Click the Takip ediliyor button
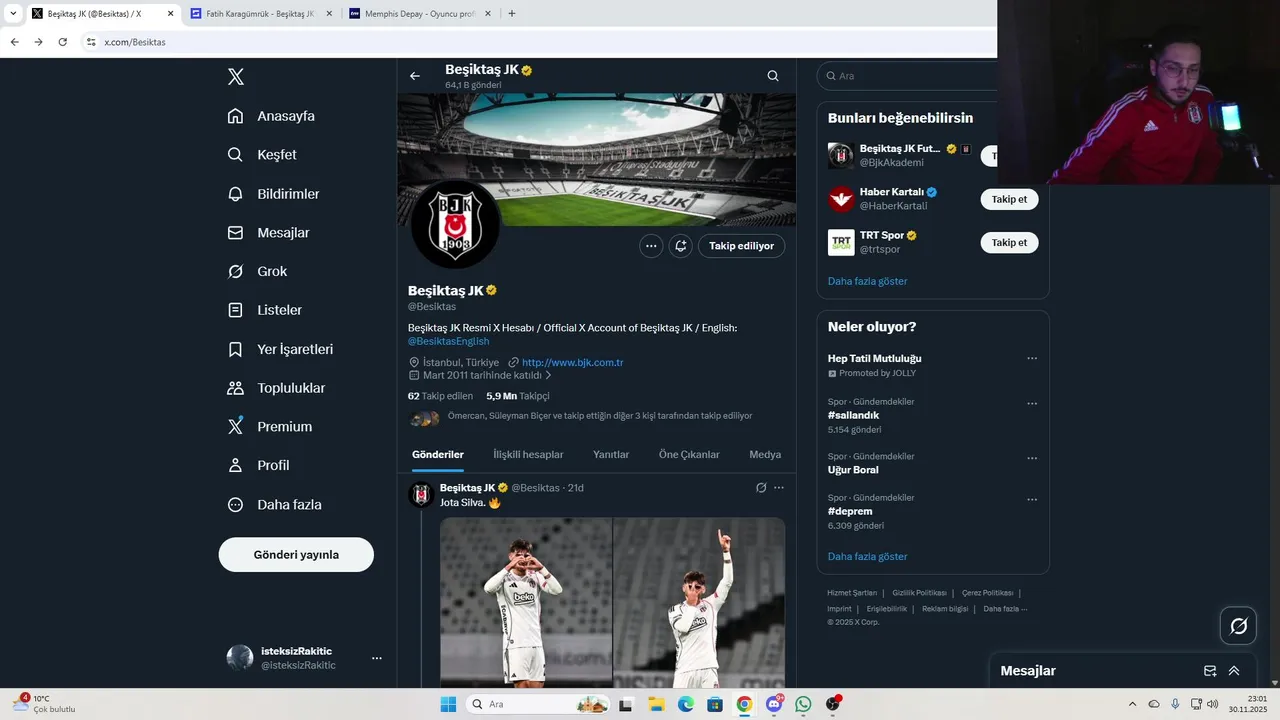Image resolution: width=1280 pixels, height=720 pixels. pyautogui.click(x=742, y=246)
